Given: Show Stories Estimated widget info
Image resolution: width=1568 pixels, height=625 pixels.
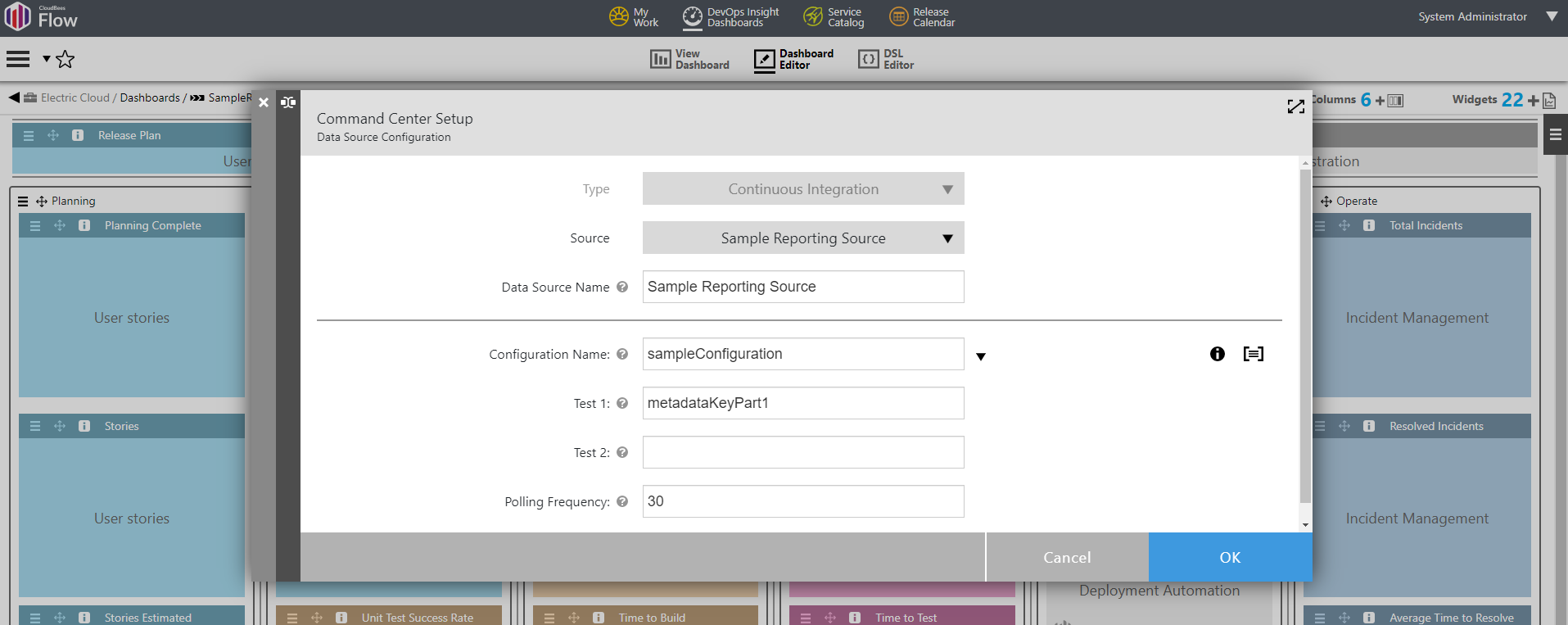Looking at the screenshot, I should tap(84, 618).
